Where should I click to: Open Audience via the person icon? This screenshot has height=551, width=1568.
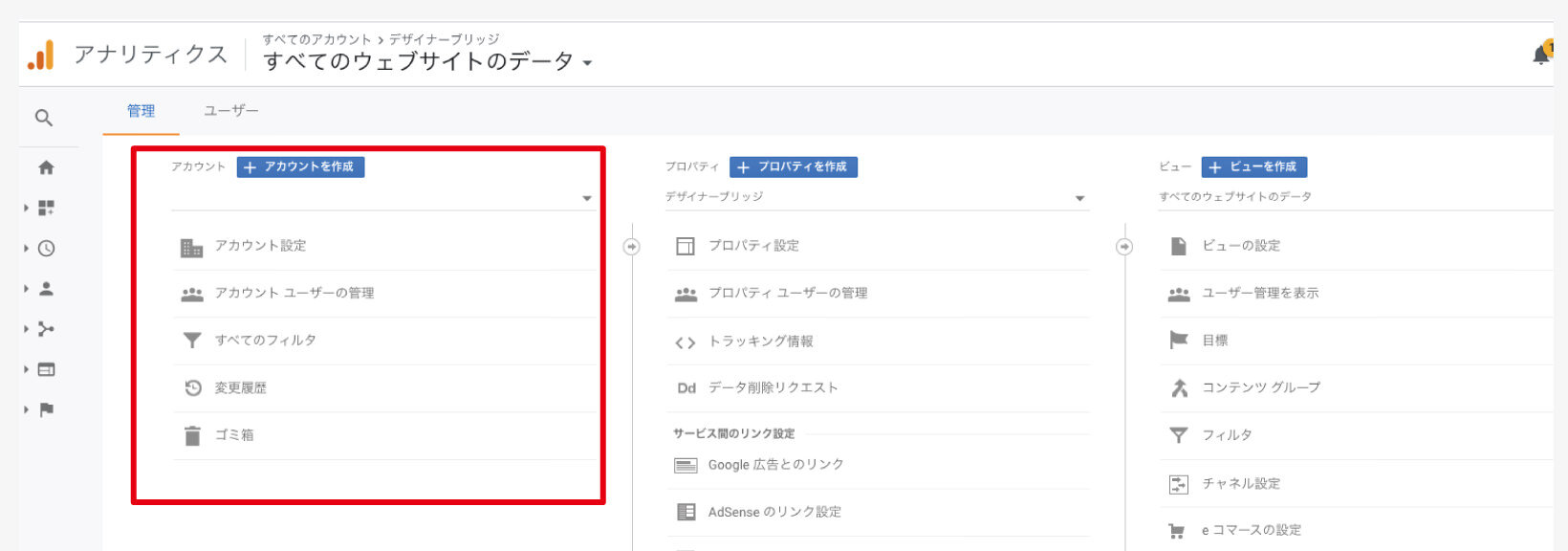tap(46, 289)
